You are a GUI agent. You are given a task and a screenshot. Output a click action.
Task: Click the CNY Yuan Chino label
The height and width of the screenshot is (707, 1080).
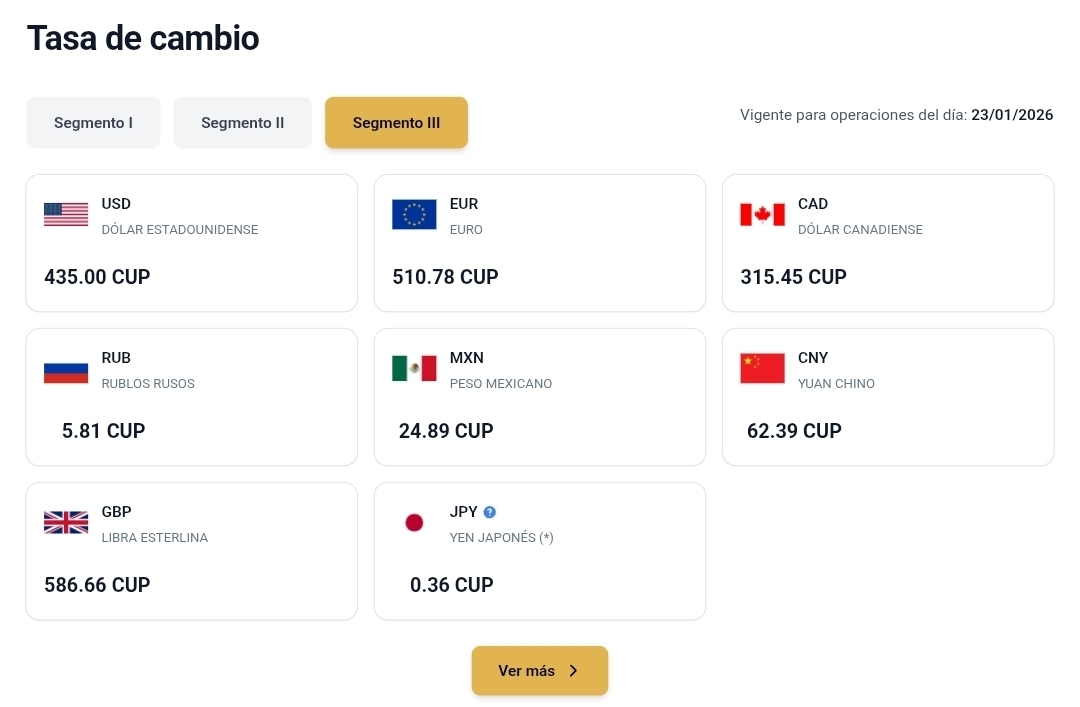tap(836, 383)
